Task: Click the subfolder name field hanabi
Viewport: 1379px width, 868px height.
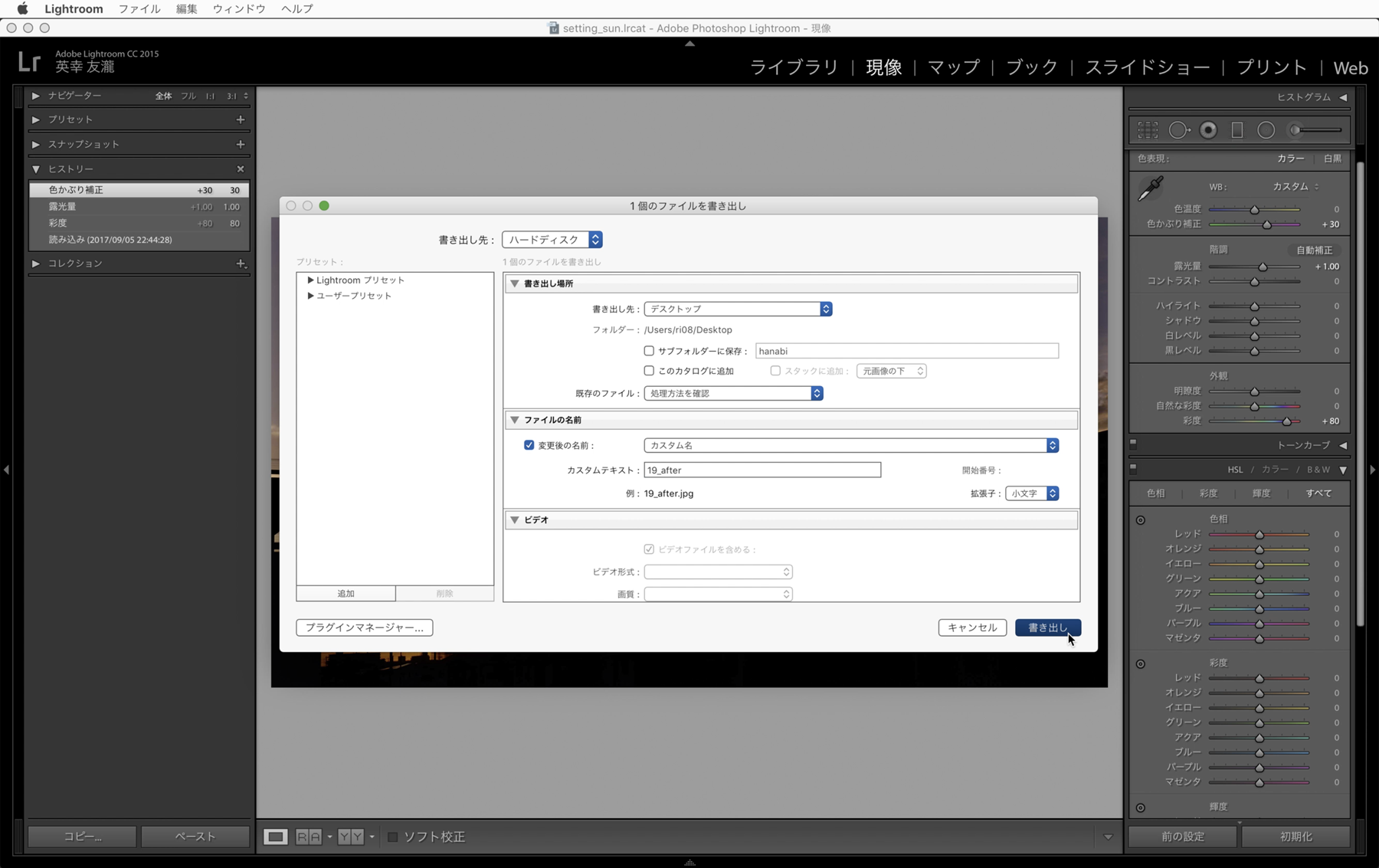Action: pyautogui.click(x=907, y=351)
